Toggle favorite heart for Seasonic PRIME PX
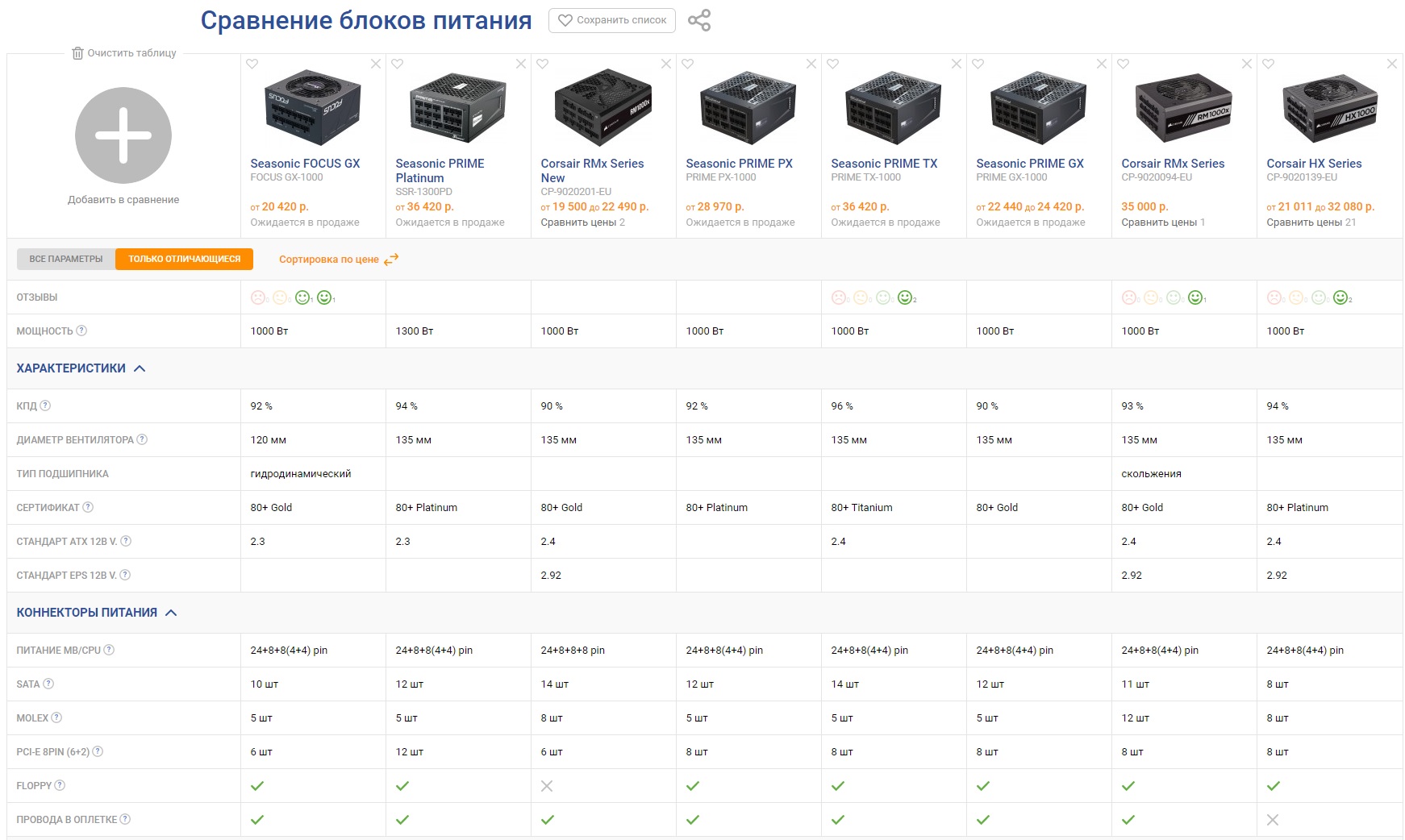Image resolution: width=1405 pixels, height=840 pixels. pos(688,64)
